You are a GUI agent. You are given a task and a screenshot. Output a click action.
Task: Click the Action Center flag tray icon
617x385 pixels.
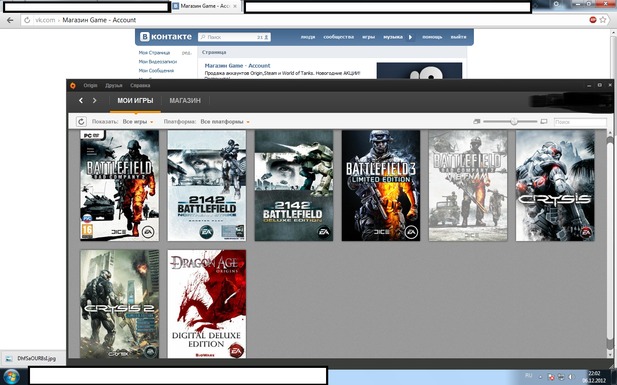click(x=551, y=377)
